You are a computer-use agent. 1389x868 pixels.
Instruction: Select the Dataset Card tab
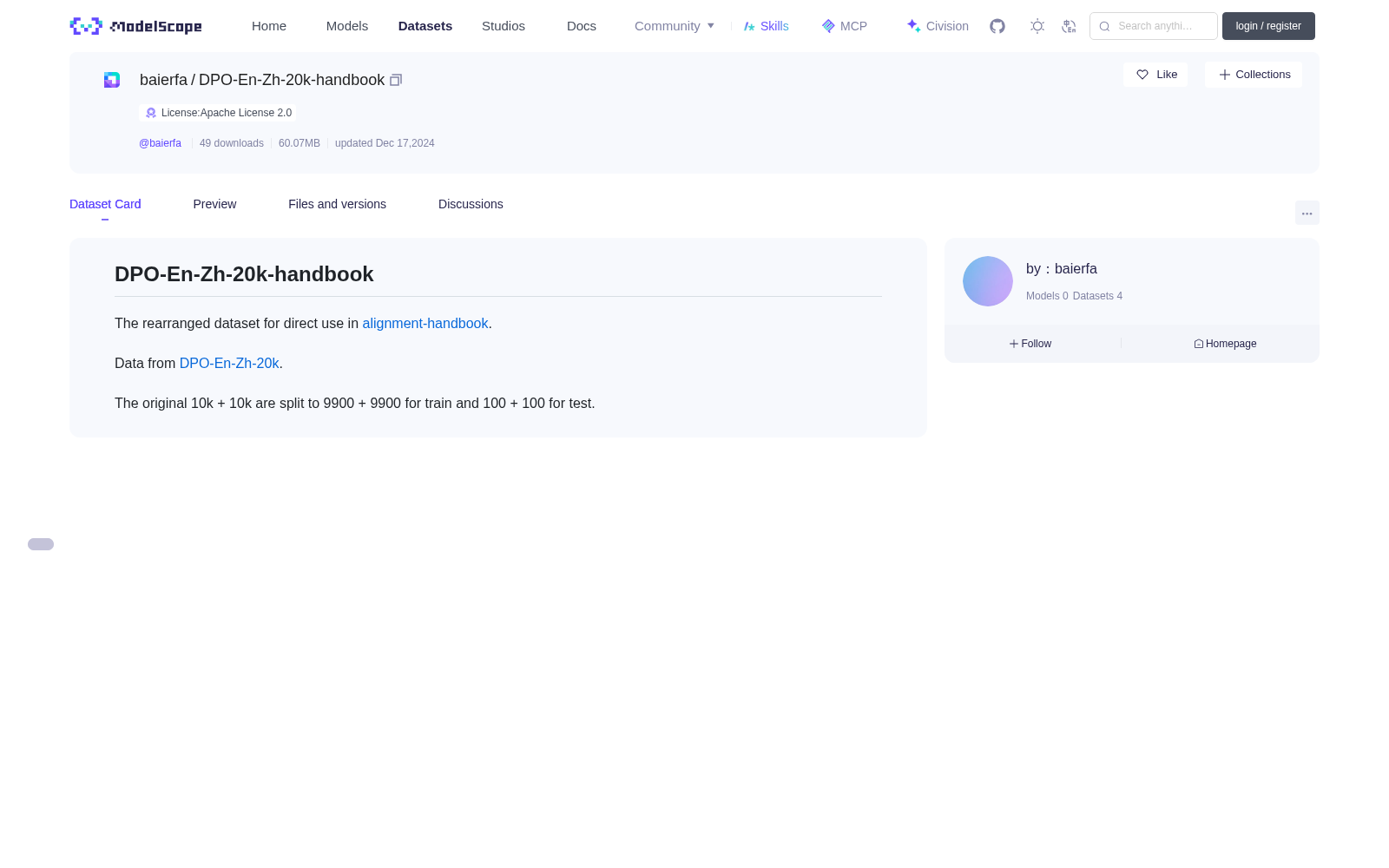coord(105,204)
